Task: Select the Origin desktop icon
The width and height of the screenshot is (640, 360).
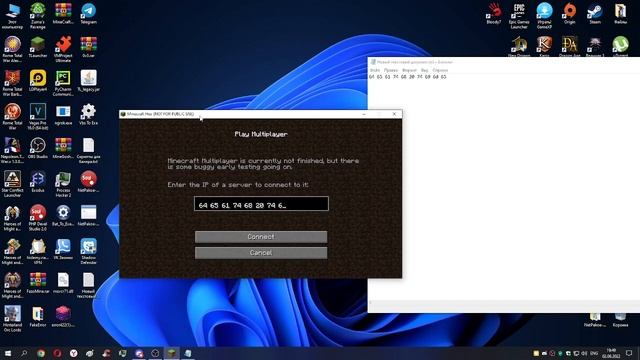Action: coord(569,14)
